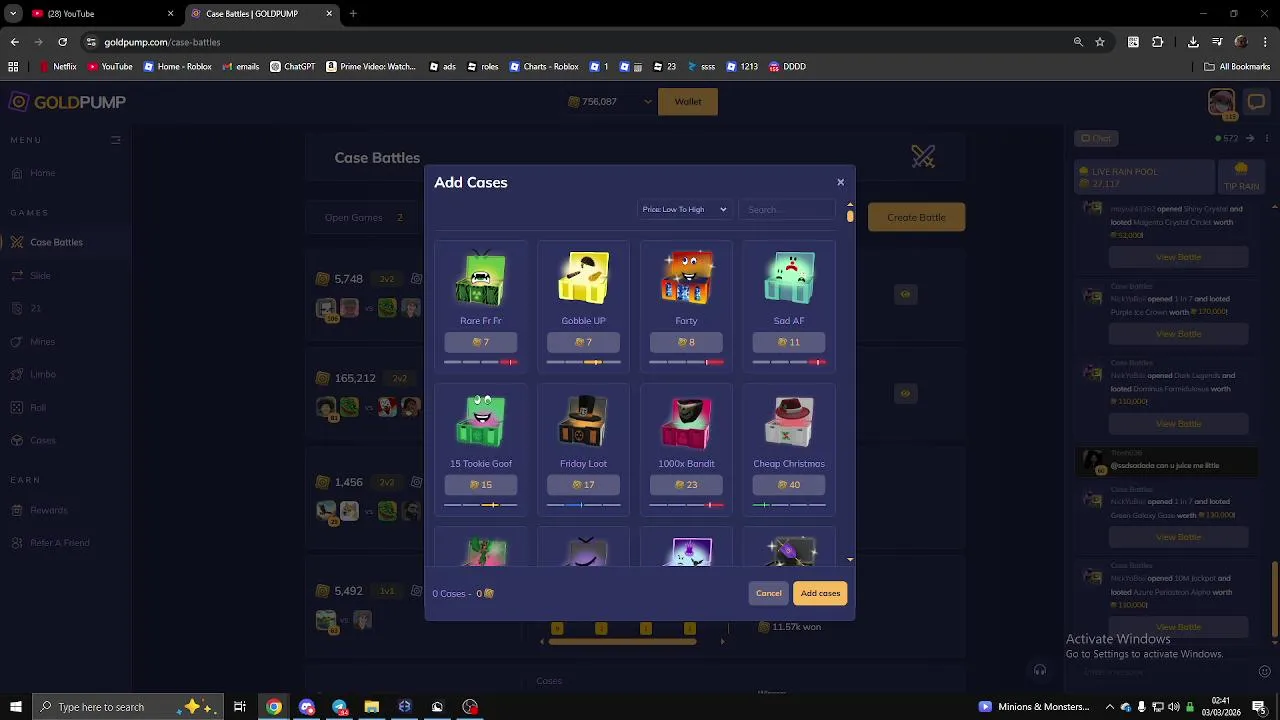This screenshot has height=720, width=1280.
Task: Open the Downloads icon in Chrome
Action: pyautogui.click(x=1193, y=42)
